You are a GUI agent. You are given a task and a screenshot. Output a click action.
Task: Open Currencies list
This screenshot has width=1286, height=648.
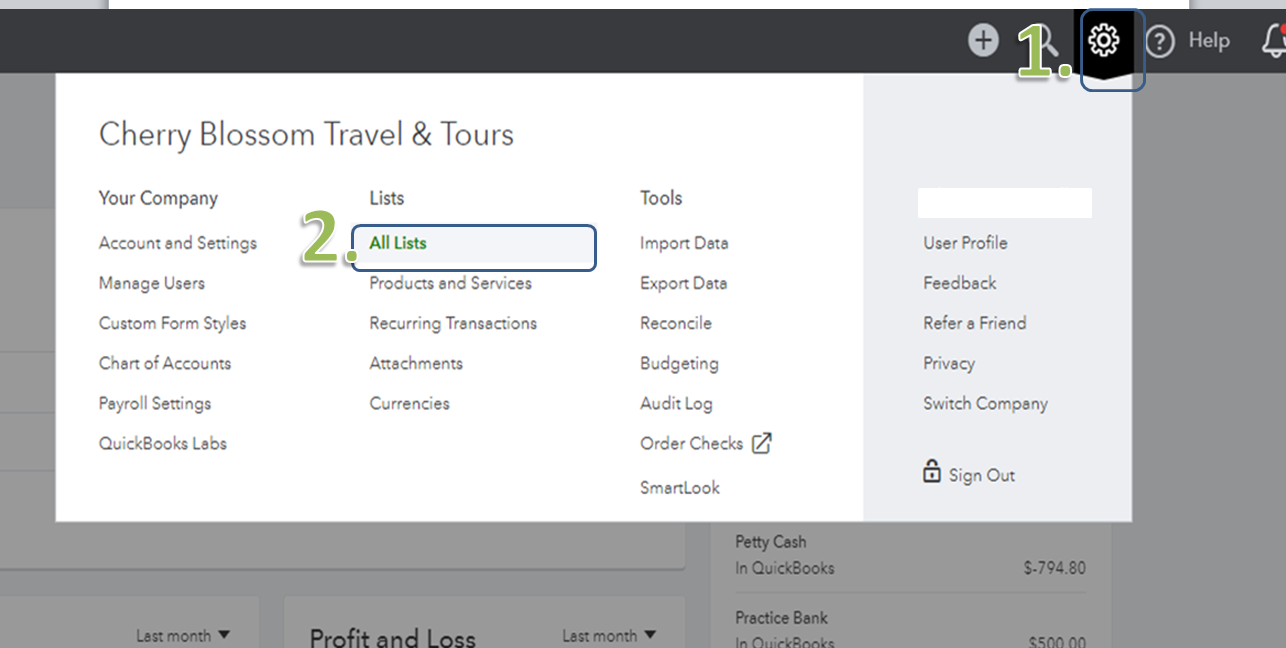(410, 403)
